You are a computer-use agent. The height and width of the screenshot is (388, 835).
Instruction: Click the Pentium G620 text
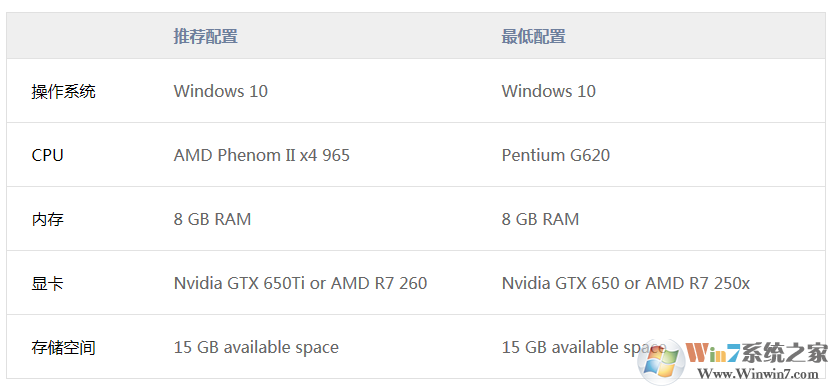click(x=555, y=155)
